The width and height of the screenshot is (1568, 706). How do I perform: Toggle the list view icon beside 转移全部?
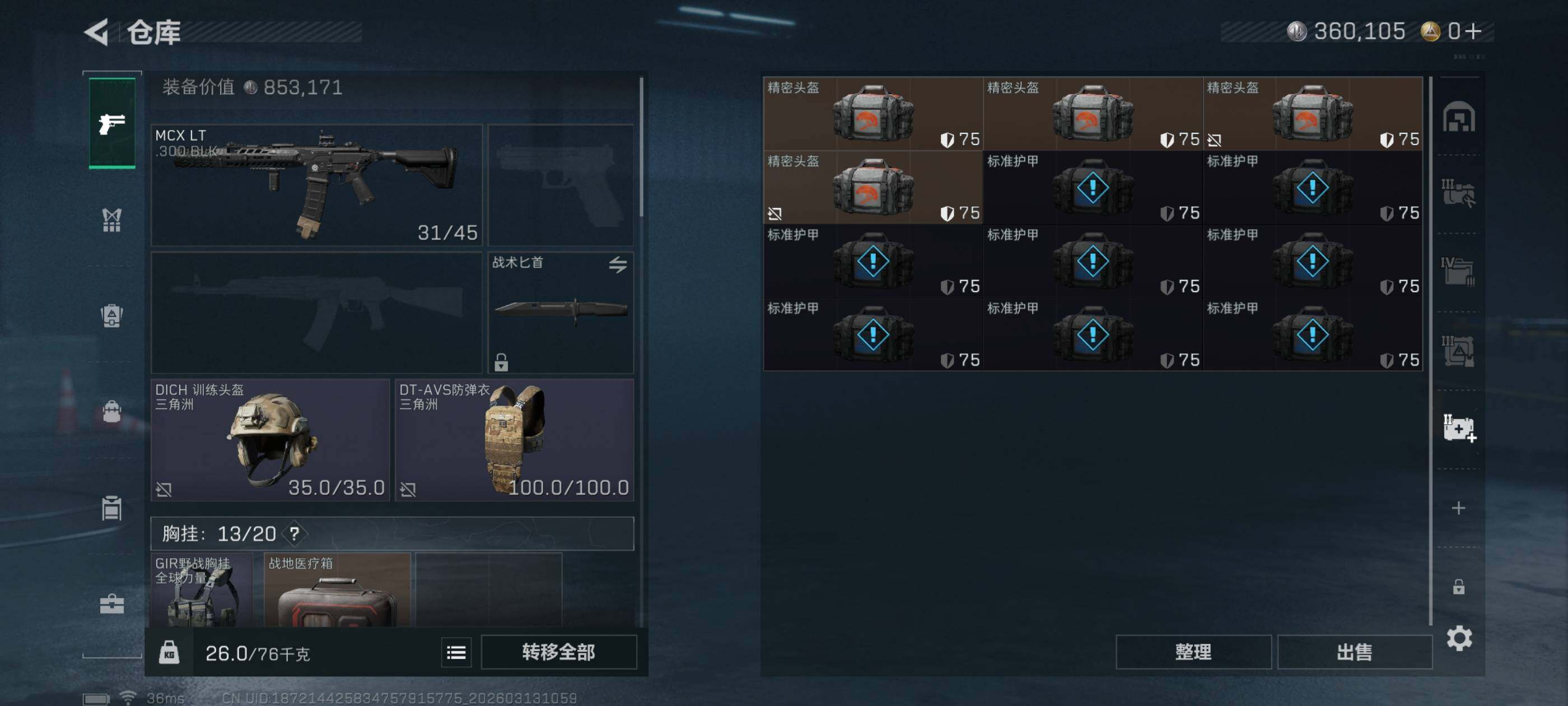(x=456, y=652)
